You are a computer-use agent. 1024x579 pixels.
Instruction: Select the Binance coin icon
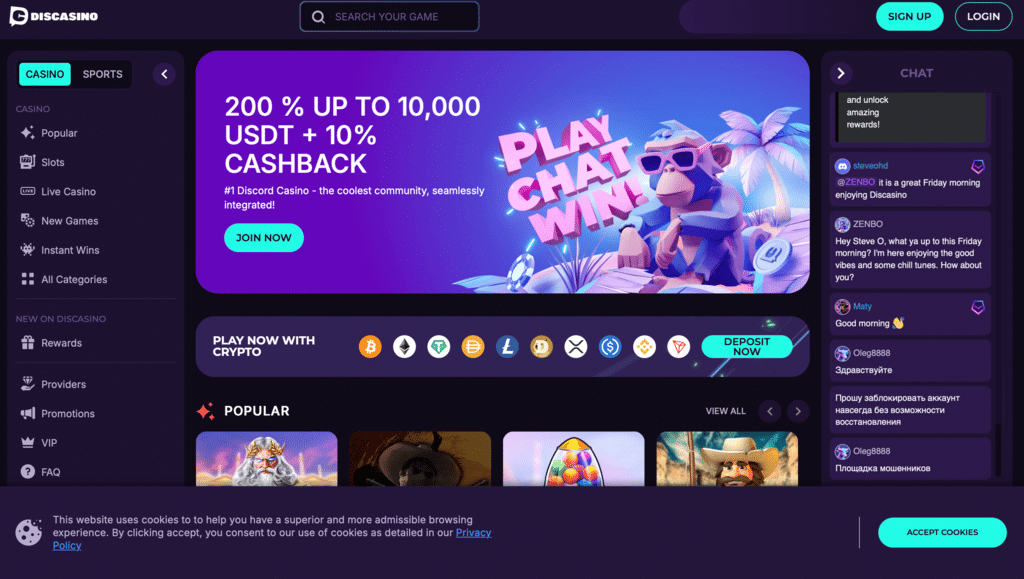tap(644, 347)
